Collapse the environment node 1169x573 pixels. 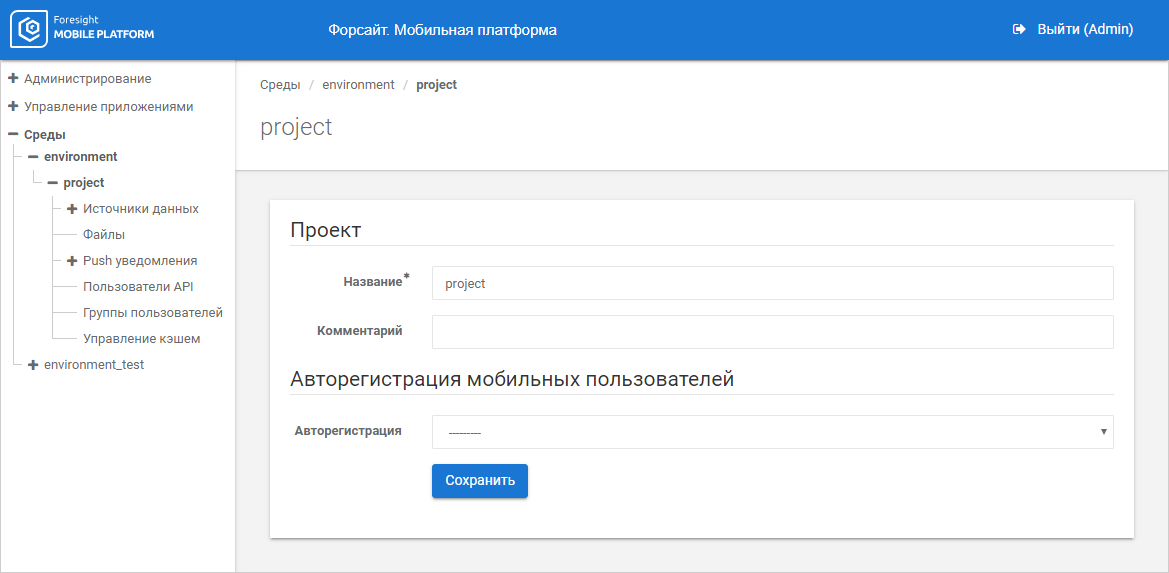33,157
